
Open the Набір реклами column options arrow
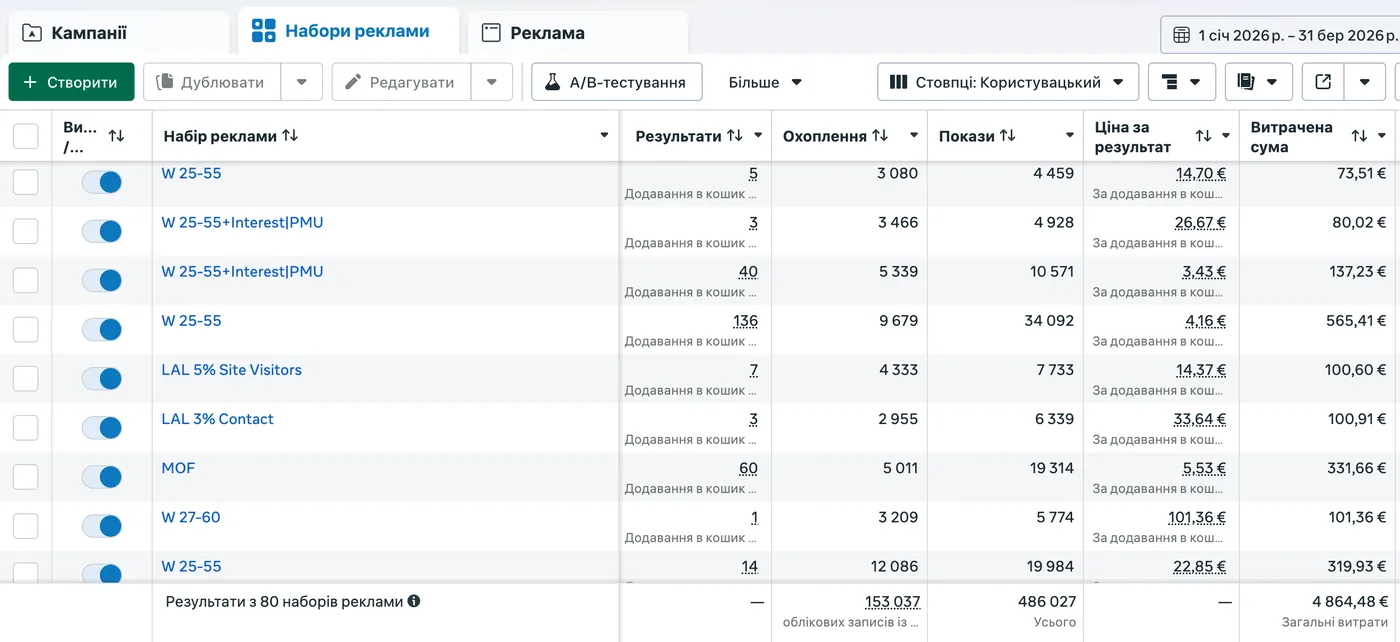point(605,136)
